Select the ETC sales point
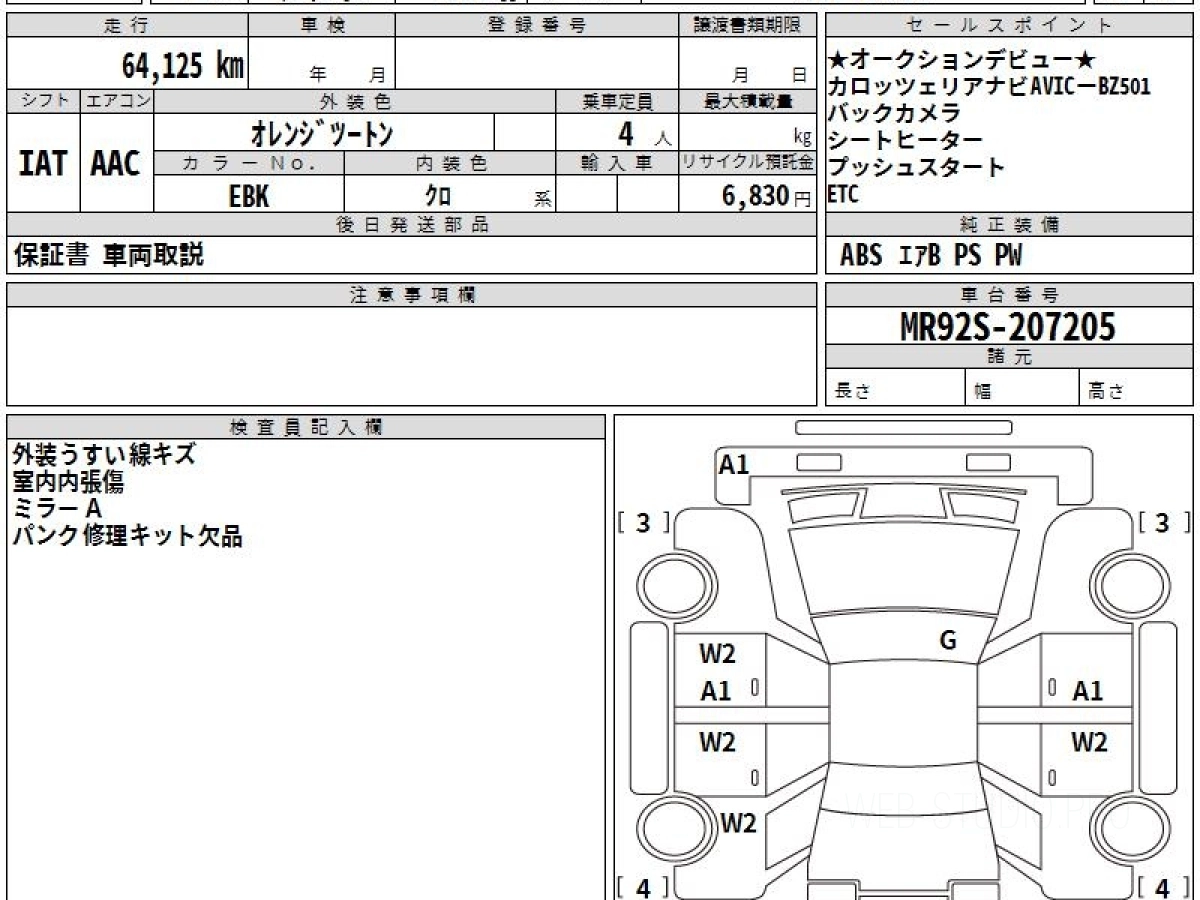Image resolution: width=1200 pixels, height=900 pixels. coord(843,195)
